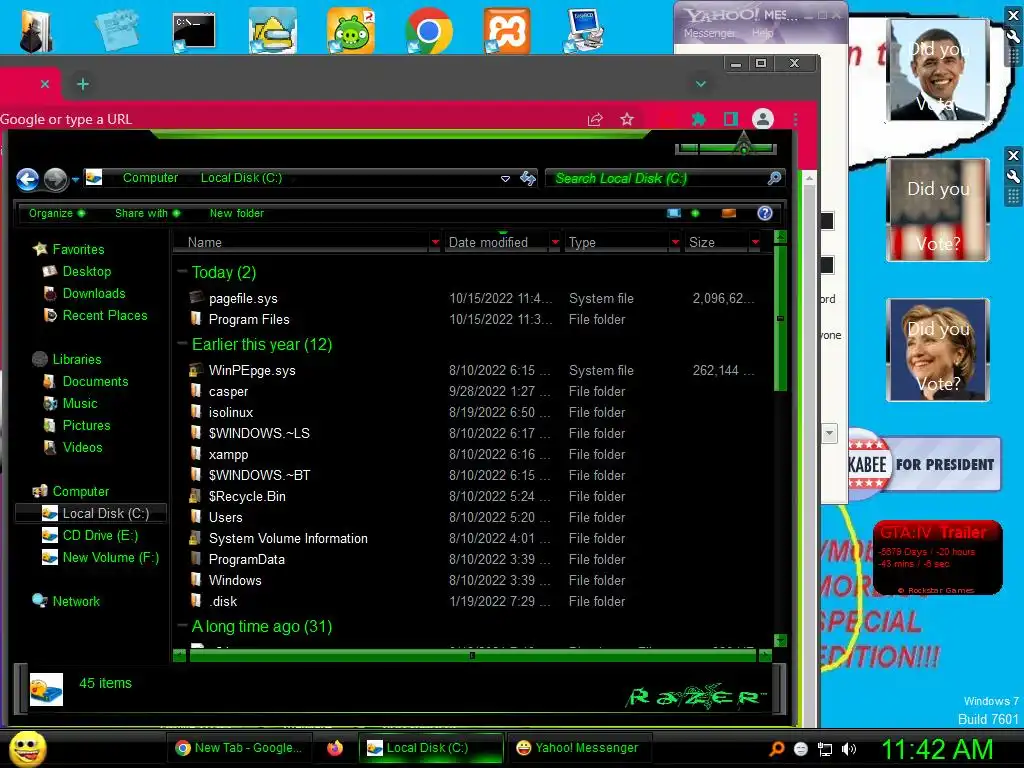Open a new Chrome tab with plus
The width and height of the screenshot is (1024, 768).
coord(83,84)
